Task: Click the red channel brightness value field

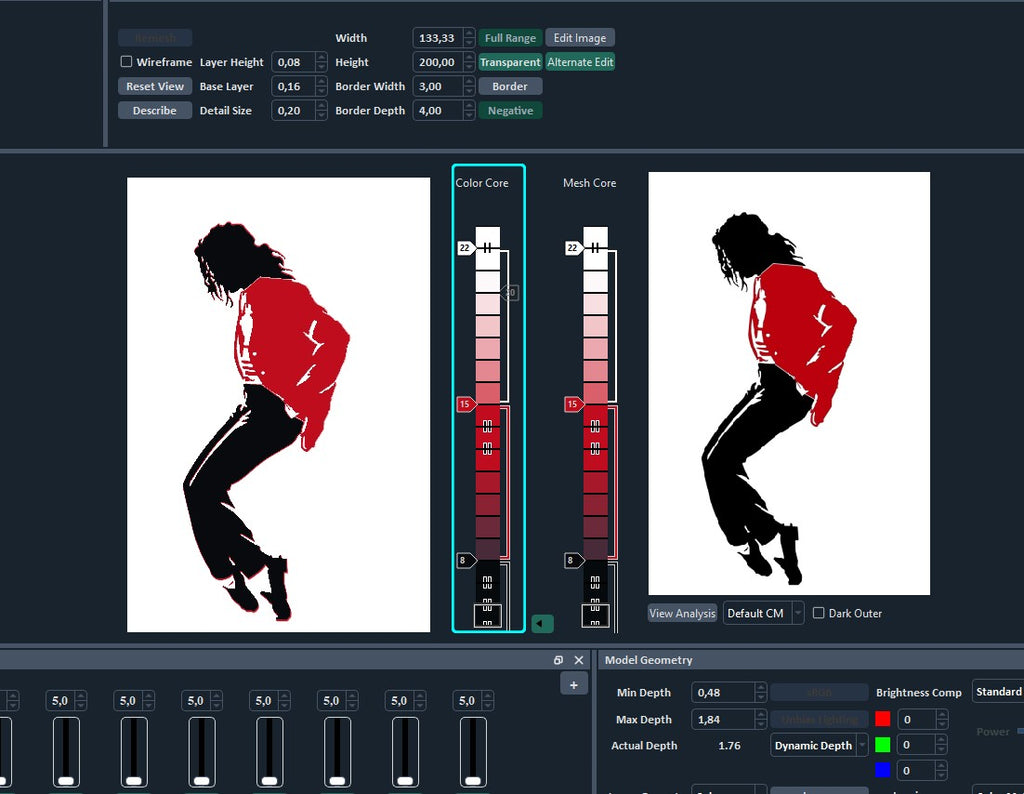Action: coord(917,720)
